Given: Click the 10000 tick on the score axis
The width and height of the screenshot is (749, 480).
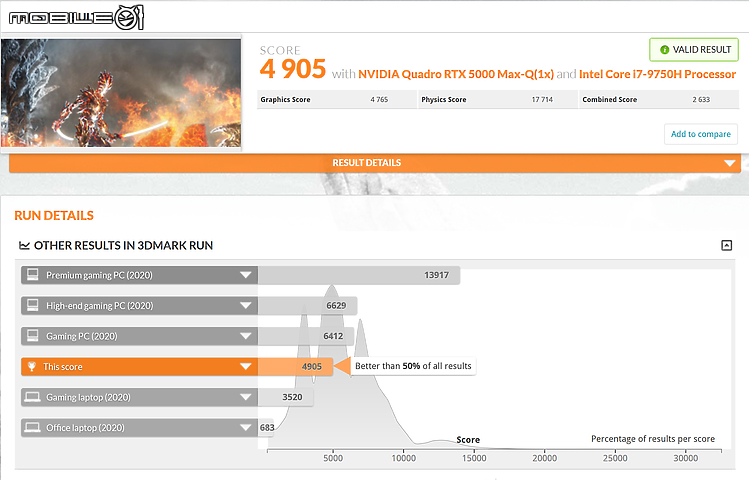Looking at the screenshot, I should point(404,458).
